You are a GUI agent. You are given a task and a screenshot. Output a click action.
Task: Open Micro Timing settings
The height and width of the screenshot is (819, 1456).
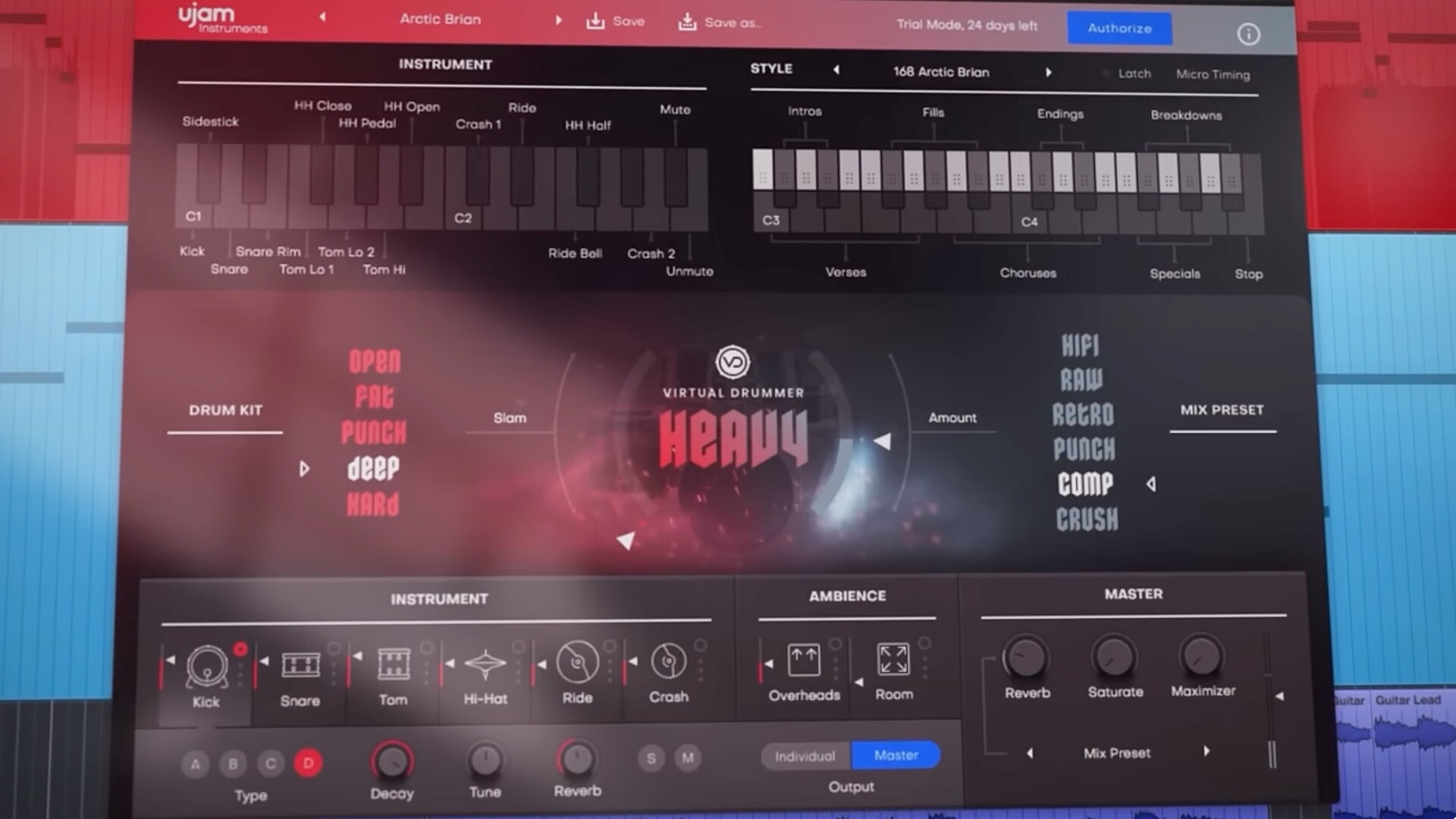click(1213, 74)
